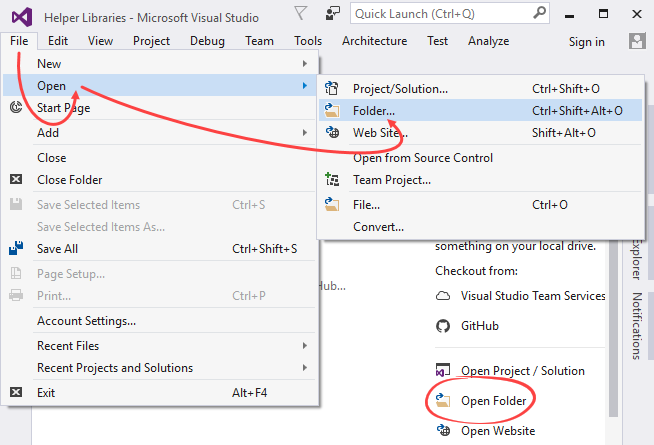Open the Tools menu

pos(308,41)
